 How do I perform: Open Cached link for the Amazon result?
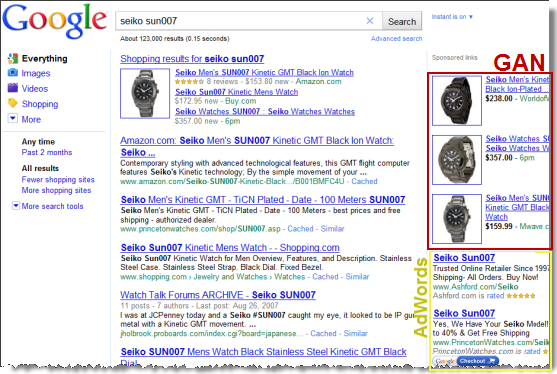pyautogui.click(x=364, y=181)
